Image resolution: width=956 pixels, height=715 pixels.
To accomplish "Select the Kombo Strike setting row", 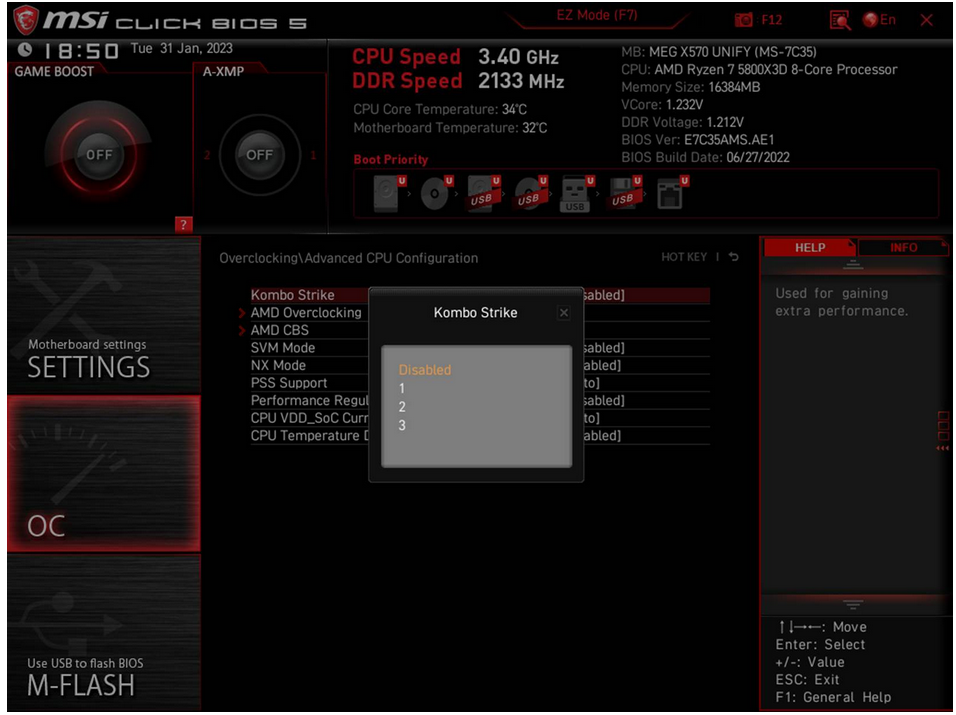I will point(480,295).
